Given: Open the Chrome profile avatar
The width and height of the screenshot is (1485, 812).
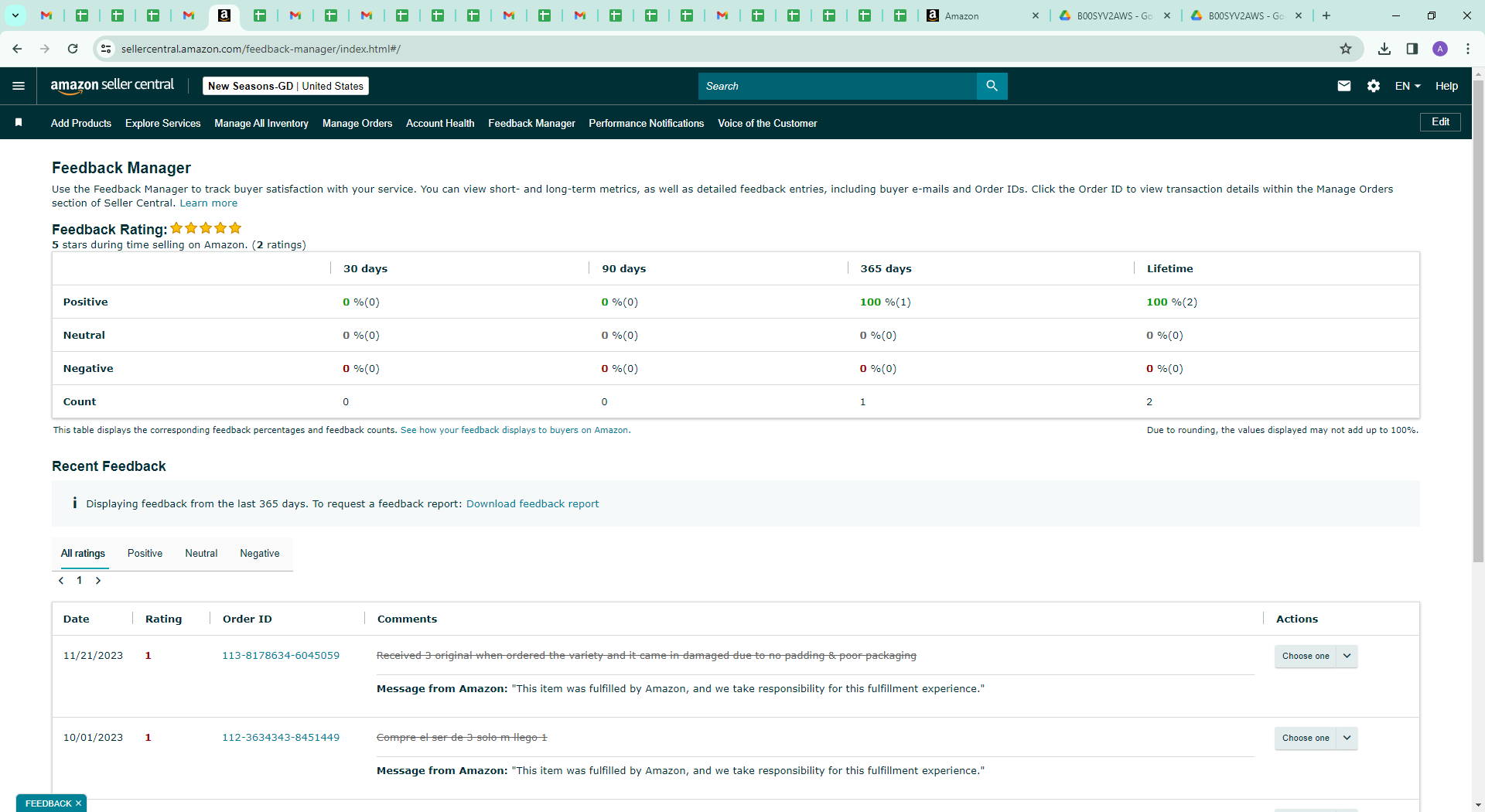Looking at the screenshot, I should [x=1440, y=49].
